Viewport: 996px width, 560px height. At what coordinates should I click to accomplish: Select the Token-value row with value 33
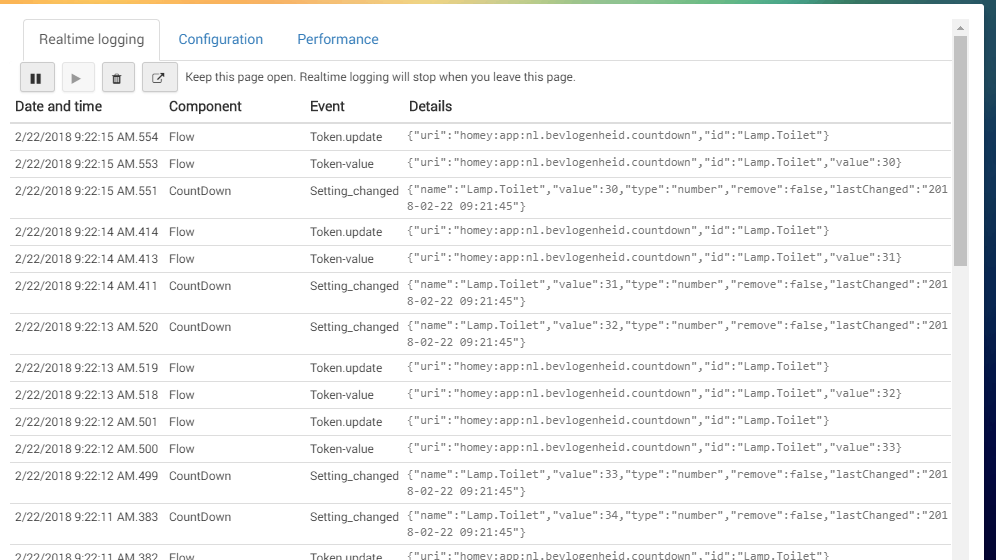(x=480, y=448)
